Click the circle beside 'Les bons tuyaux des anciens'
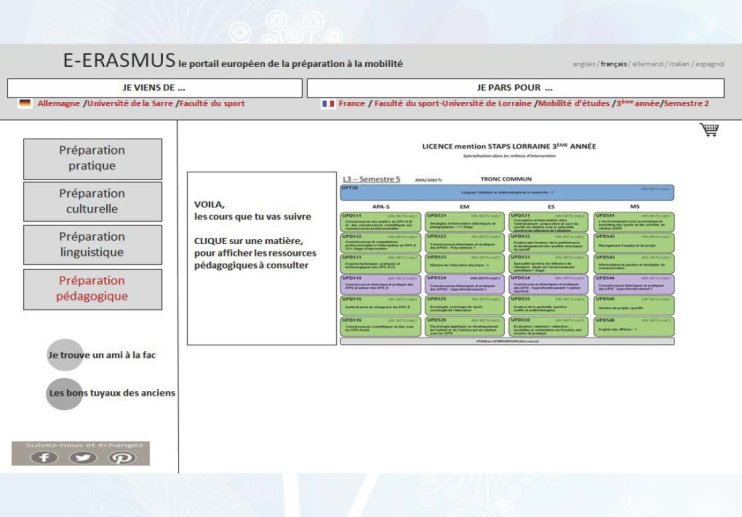Screen dimensions: 742x517 tap(64, 394)
